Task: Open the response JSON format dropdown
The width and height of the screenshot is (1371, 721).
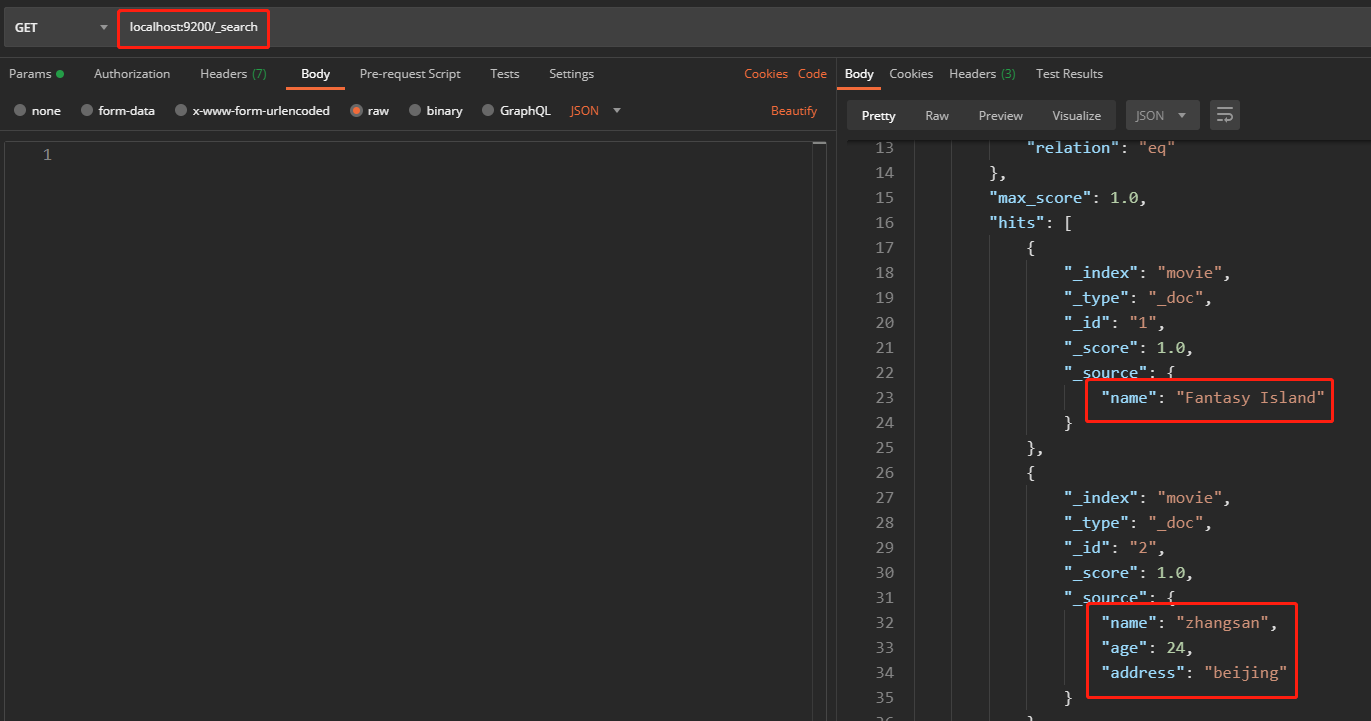Action: point(1162,116)
